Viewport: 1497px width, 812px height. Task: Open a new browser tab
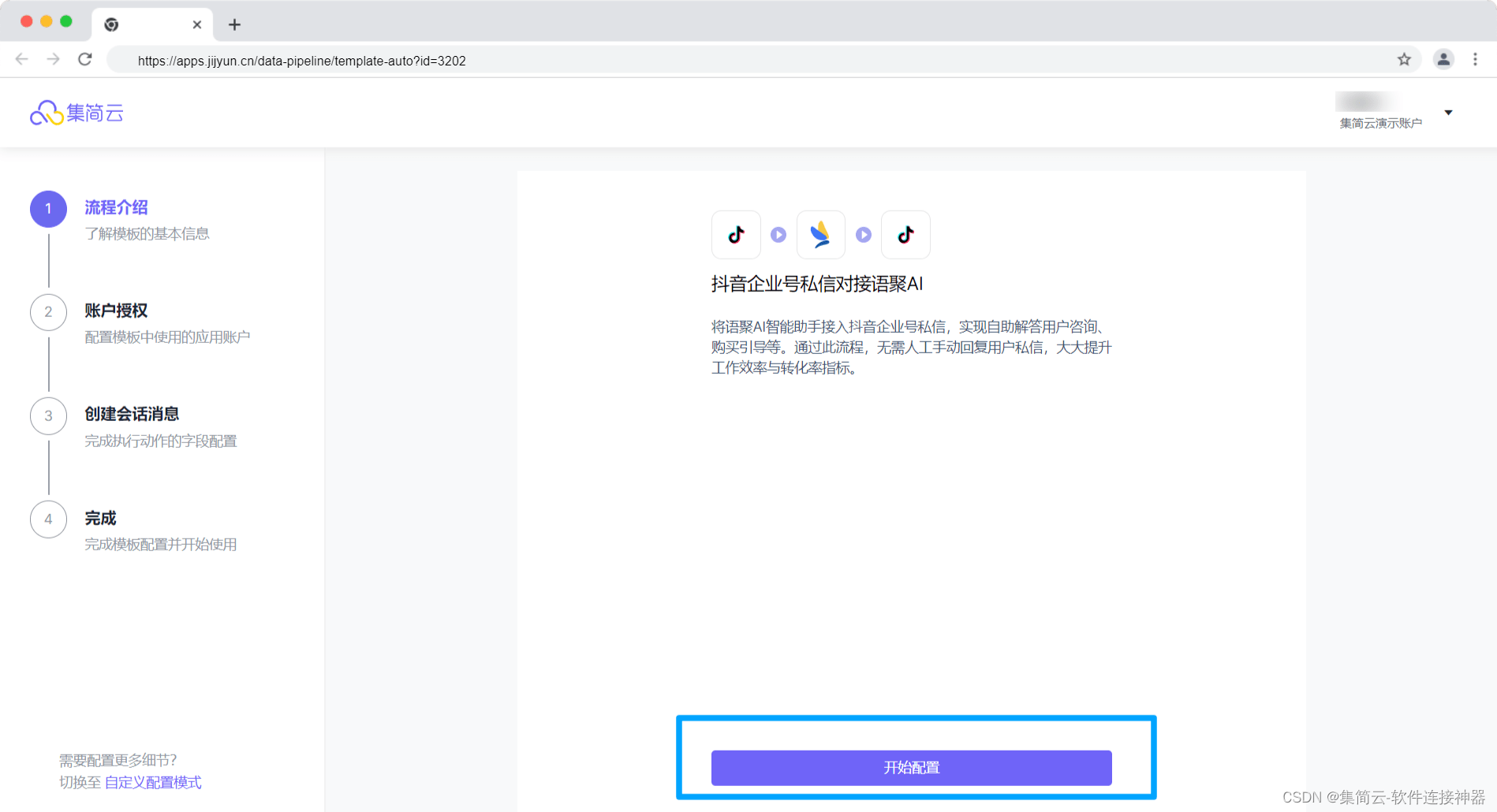pyautogui.click(x=234, y=24)
